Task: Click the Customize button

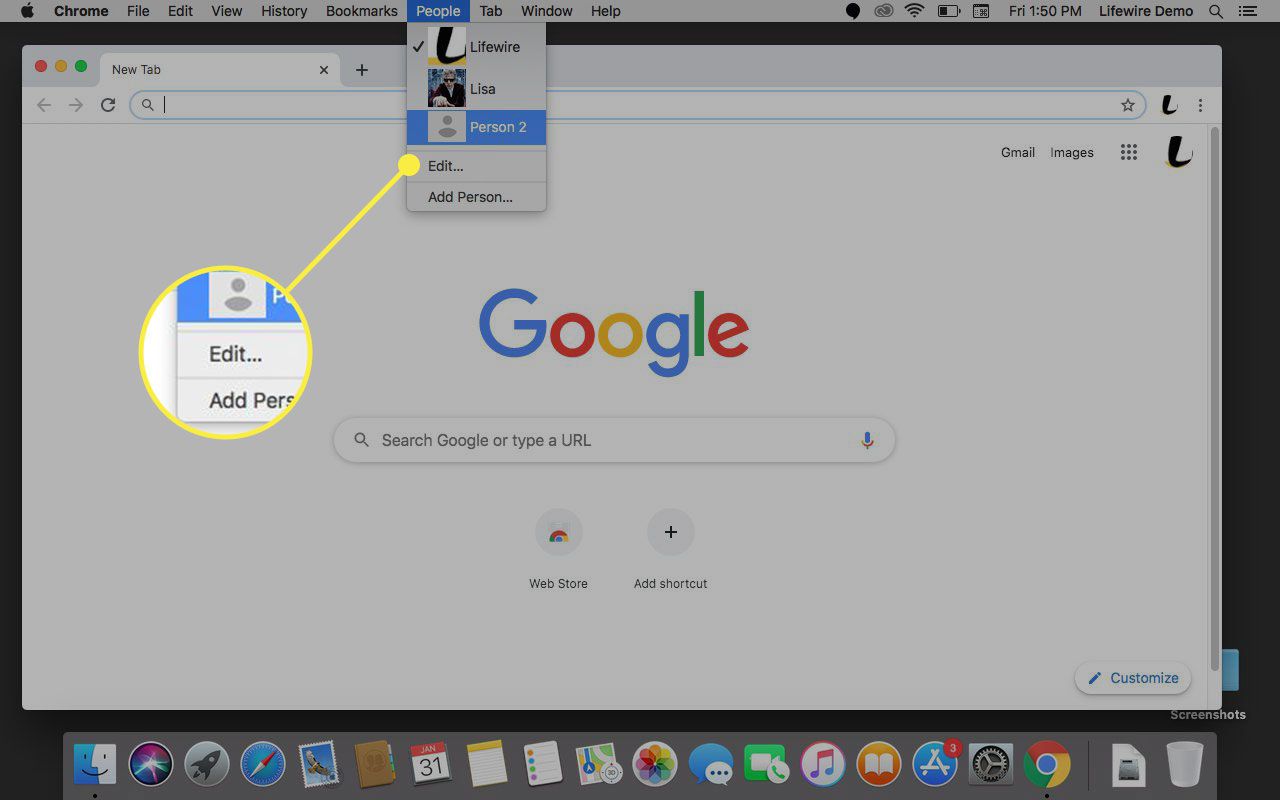Action: pos(1133,678)
